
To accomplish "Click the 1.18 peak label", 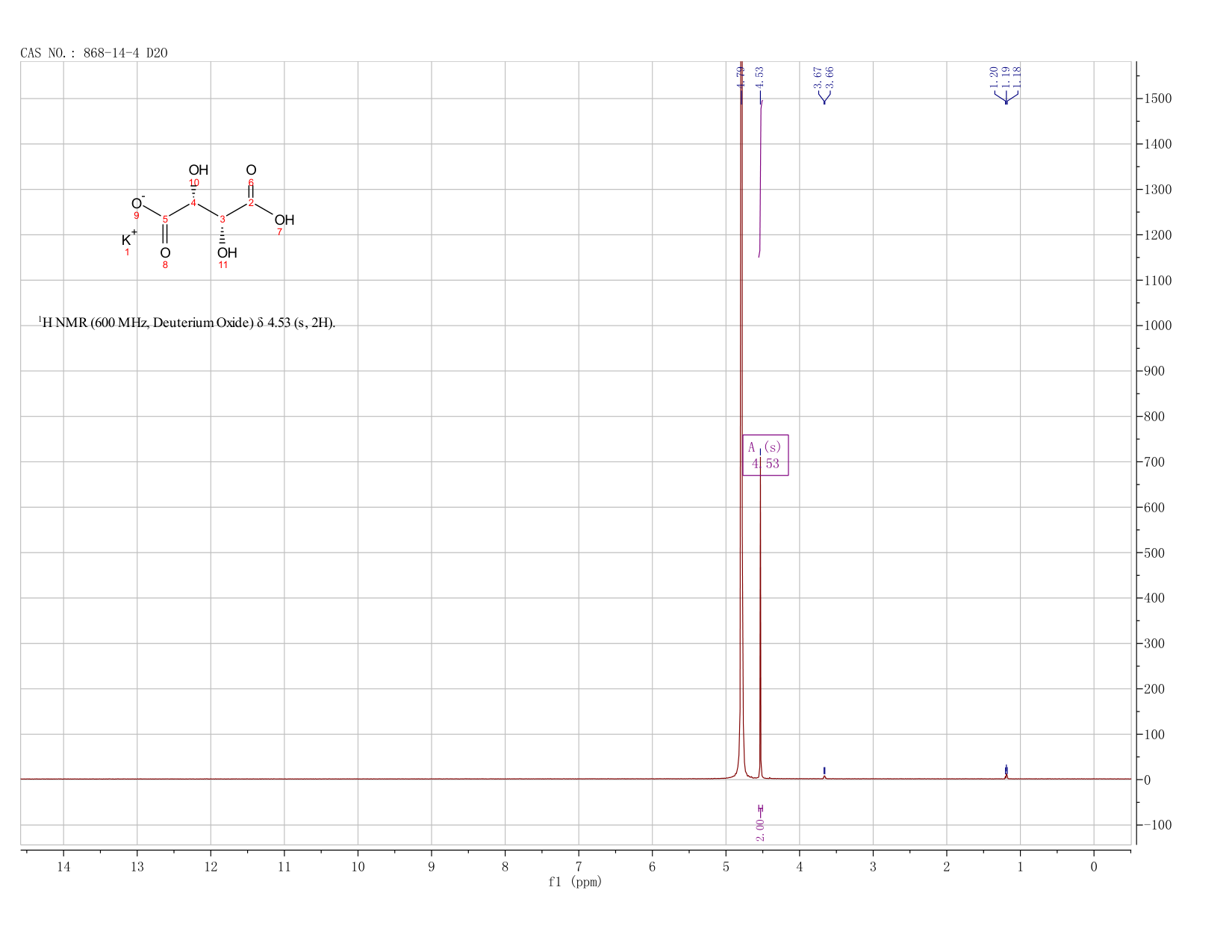I will click(x=1018, y=76).
